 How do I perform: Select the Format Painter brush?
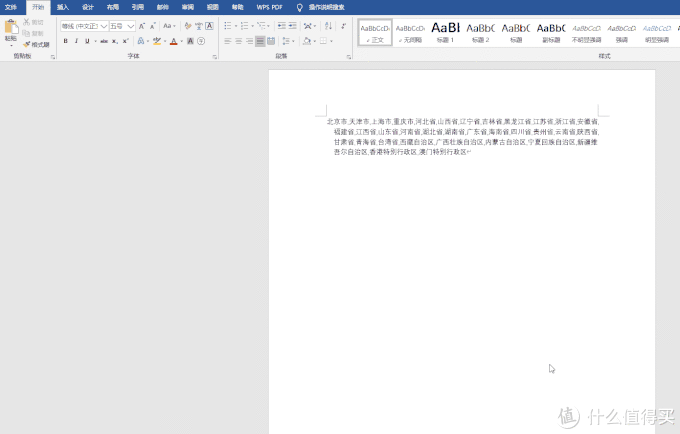[x=26, y=44]
